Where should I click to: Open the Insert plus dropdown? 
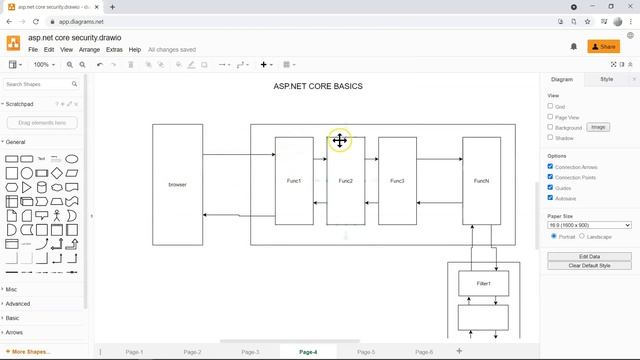click(x=267, y=64)
